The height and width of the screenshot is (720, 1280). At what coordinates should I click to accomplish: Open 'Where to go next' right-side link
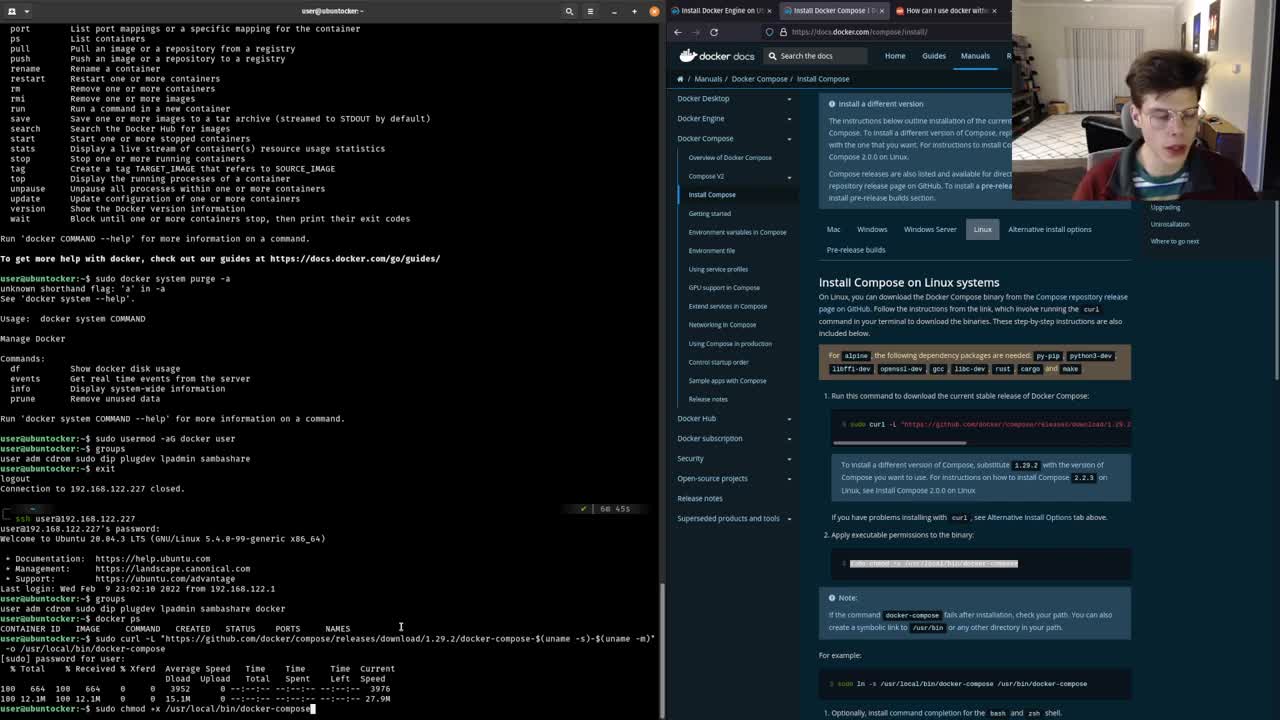click(x=1174, y=241)
